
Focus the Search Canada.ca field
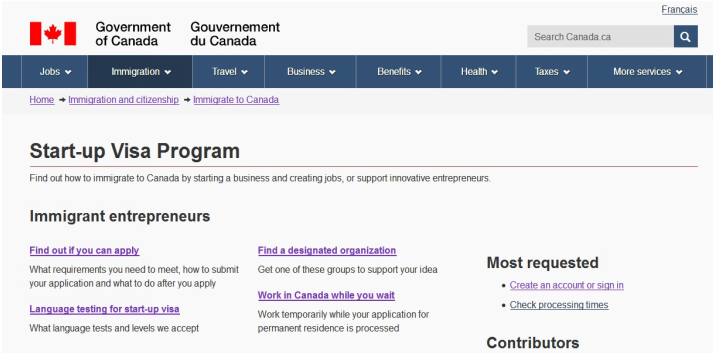pyautogui.click(x=600, y=36)
